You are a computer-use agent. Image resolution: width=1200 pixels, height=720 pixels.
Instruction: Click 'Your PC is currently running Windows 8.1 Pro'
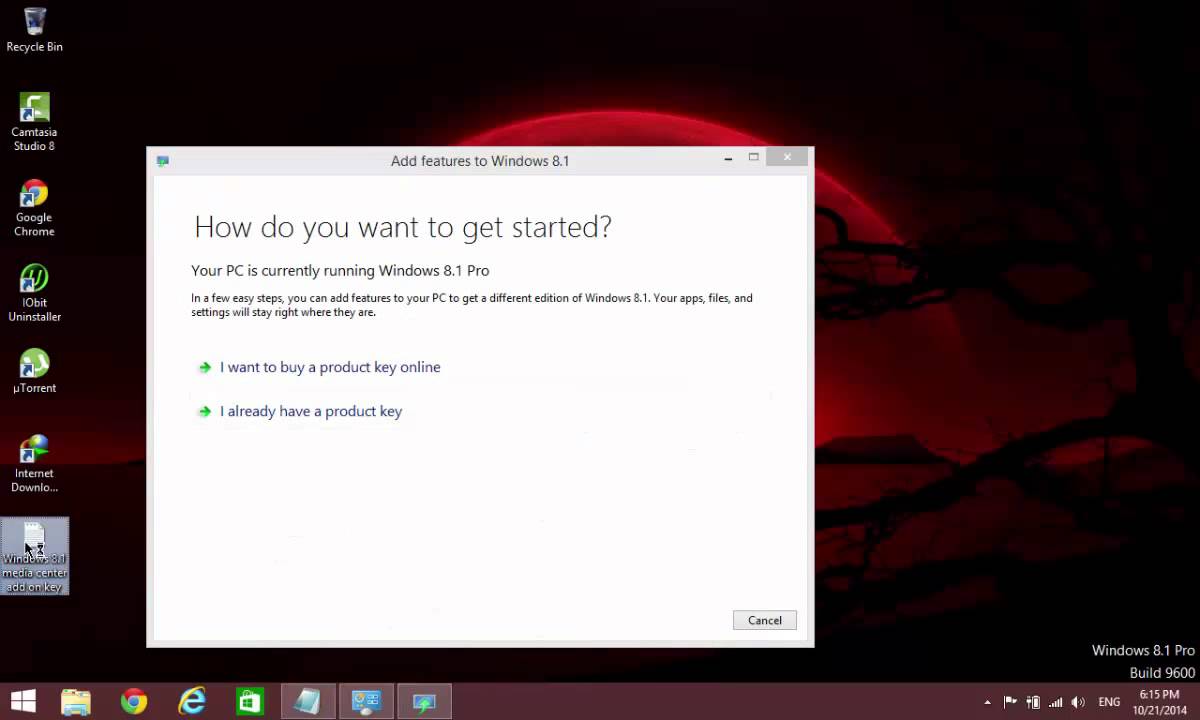tap(340, 270)
